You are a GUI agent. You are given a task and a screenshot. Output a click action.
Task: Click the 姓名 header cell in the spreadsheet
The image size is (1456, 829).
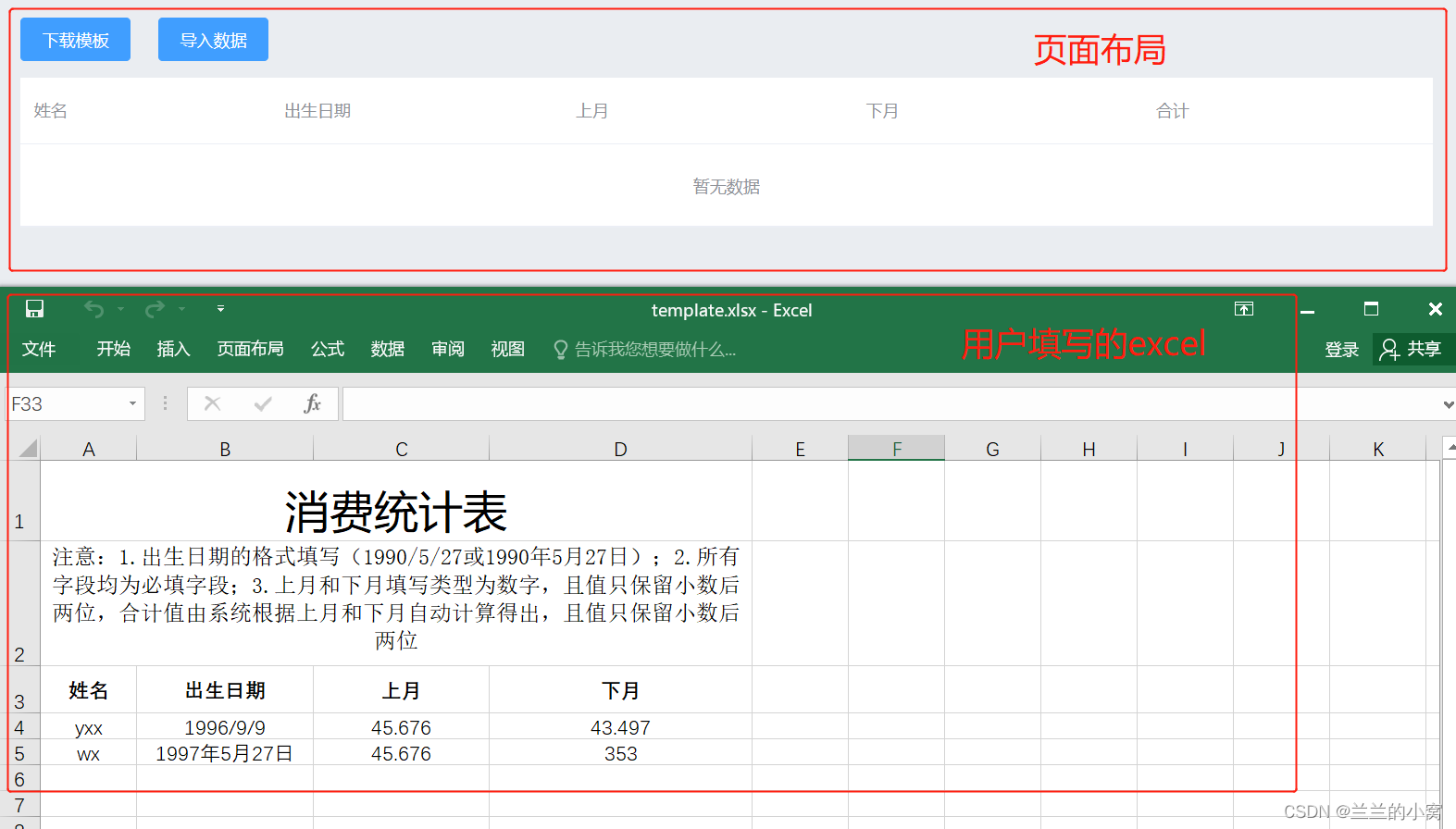pyautogui.click(x=89, y=690)
